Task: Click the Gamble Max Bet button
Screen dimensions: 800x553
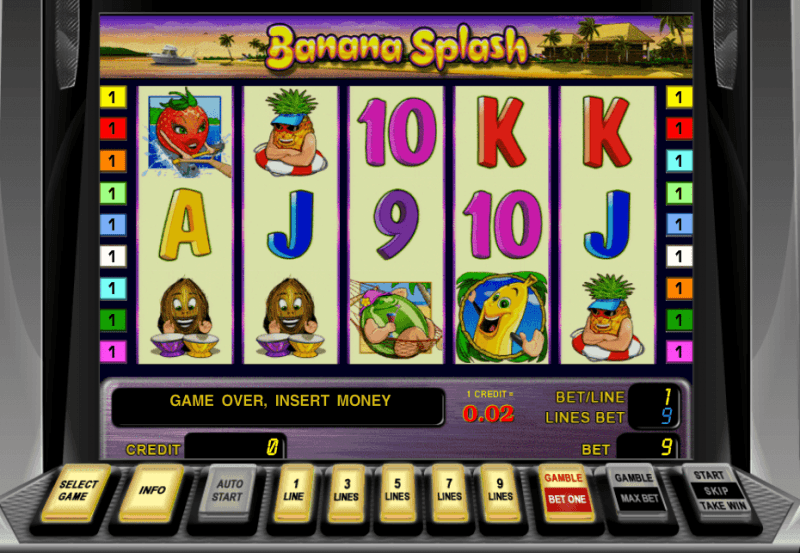Action: [x=636, y=491]
